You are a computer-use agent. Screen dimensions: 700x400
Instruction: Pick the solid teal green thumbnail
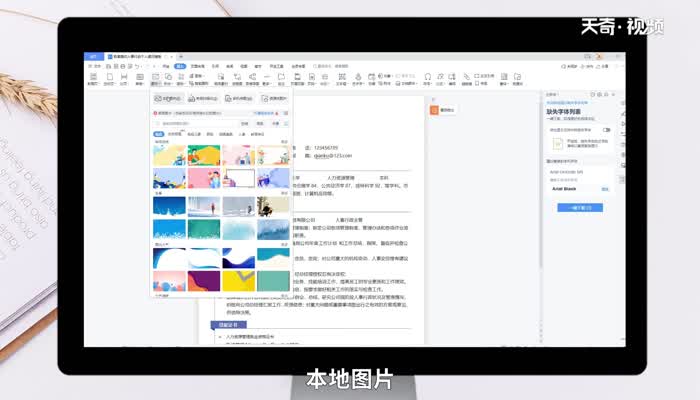tap(273, 281)
